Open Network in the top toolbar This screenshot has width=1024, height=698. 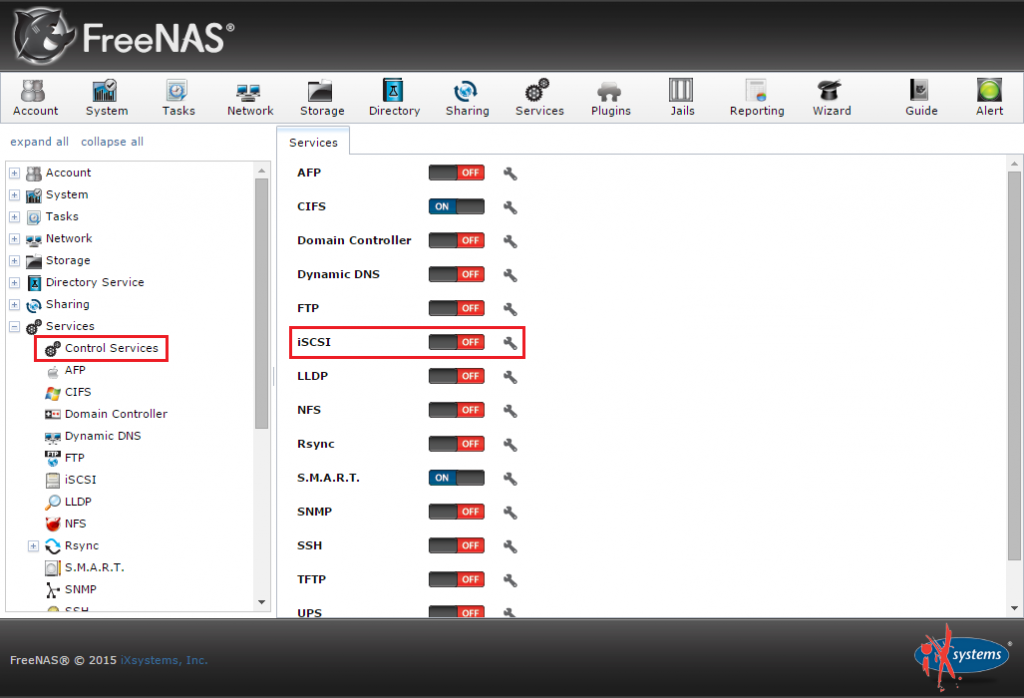(x=250, y=98)
